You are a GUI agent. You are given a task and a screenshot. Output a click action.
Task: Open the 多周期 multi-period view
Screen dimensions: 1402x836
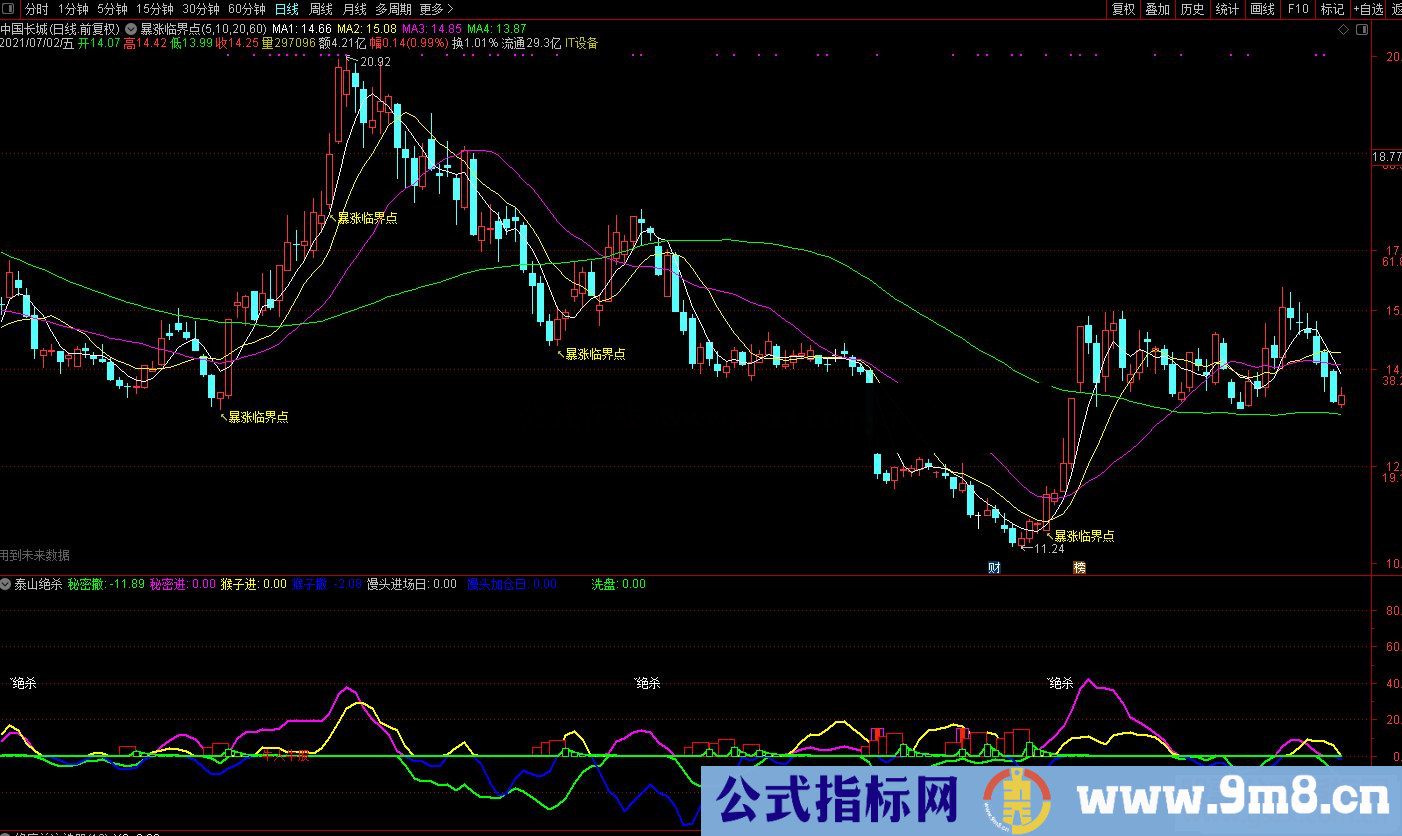pos(394,9)
